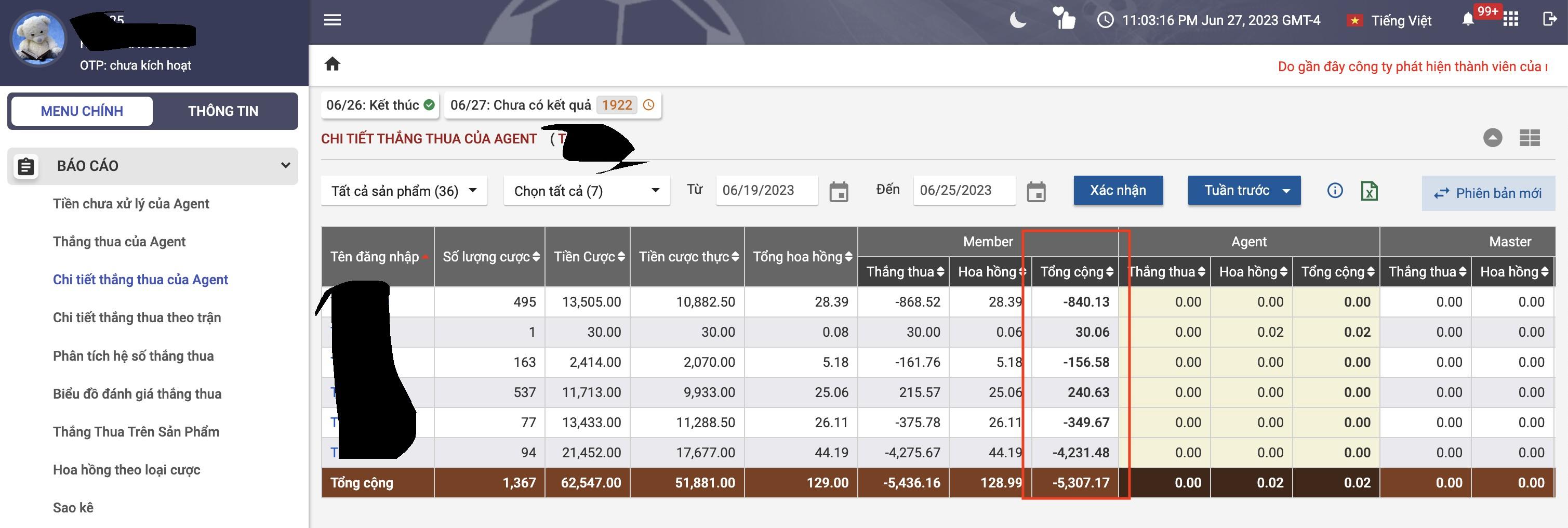Switch to THÔNG TIN tab

click(x=223, y=111)
